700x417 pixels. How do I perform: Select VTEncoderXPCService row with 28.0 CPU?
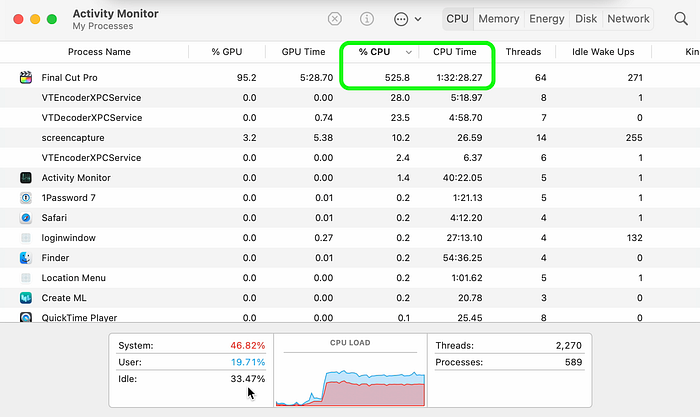coord(350,97)
